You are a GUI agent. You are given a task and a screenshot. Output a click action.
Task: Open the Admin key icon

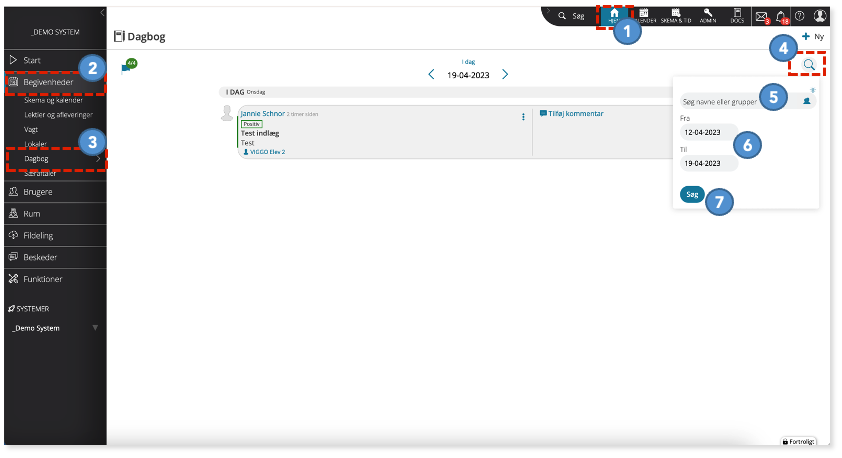(x=708, y=16)
